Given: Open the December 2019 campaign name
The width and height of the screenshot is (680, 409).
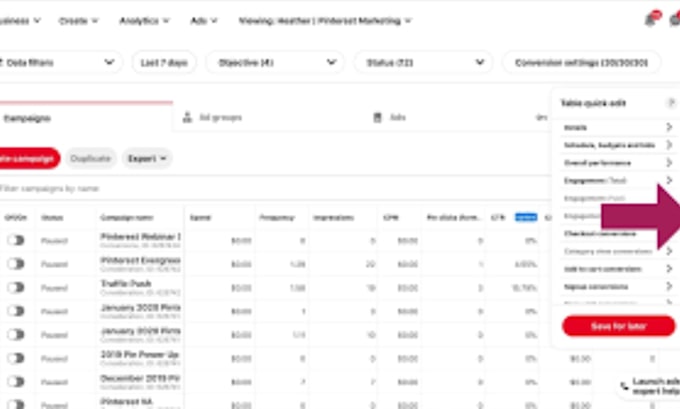Looking at the screenshot, I should click(x=140, y=378).
